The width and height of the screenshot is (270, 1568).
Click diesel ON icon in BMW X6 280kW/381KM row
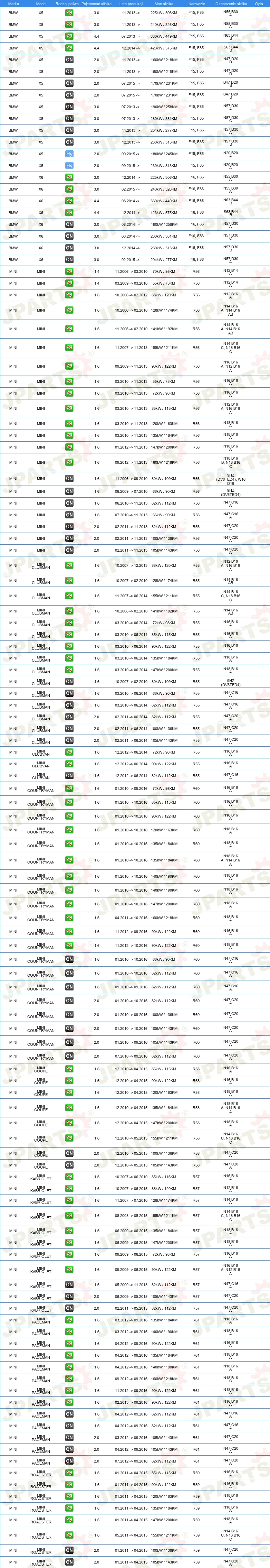click(x=69, y=236)
